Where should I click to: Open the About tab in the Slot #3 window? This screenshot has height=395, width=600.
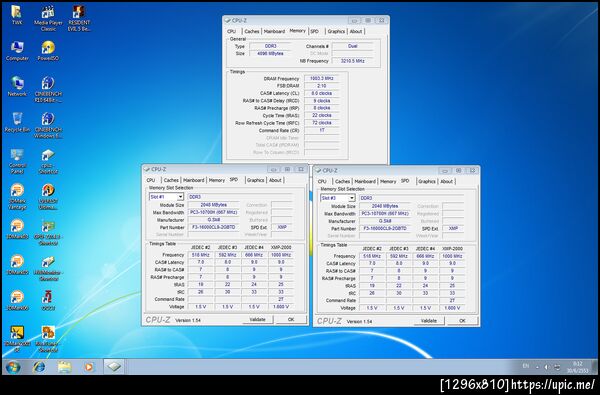coord(447,181)
